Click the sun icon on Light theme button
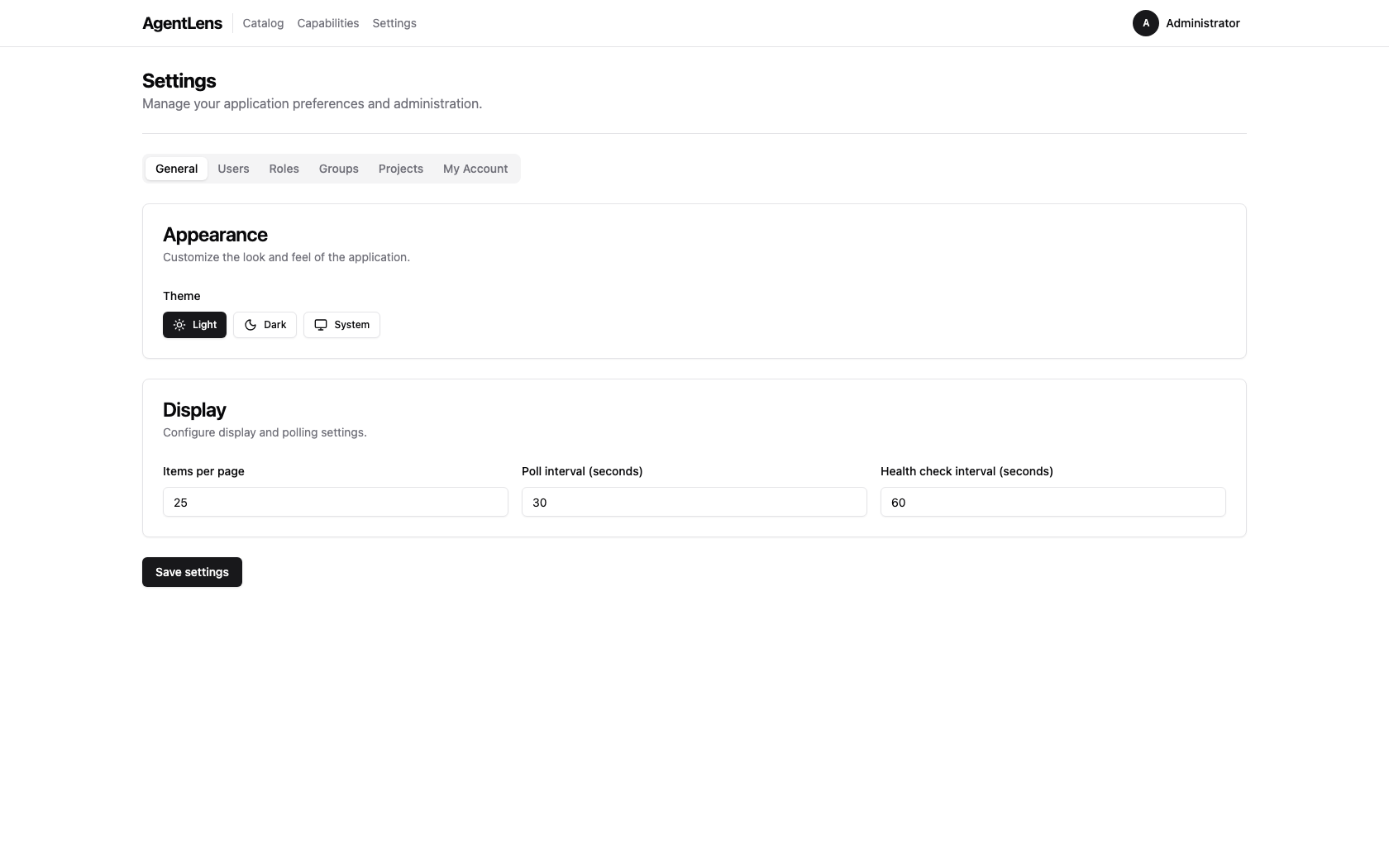Viewport: 1389px width, 868px height. click(179, 325)
